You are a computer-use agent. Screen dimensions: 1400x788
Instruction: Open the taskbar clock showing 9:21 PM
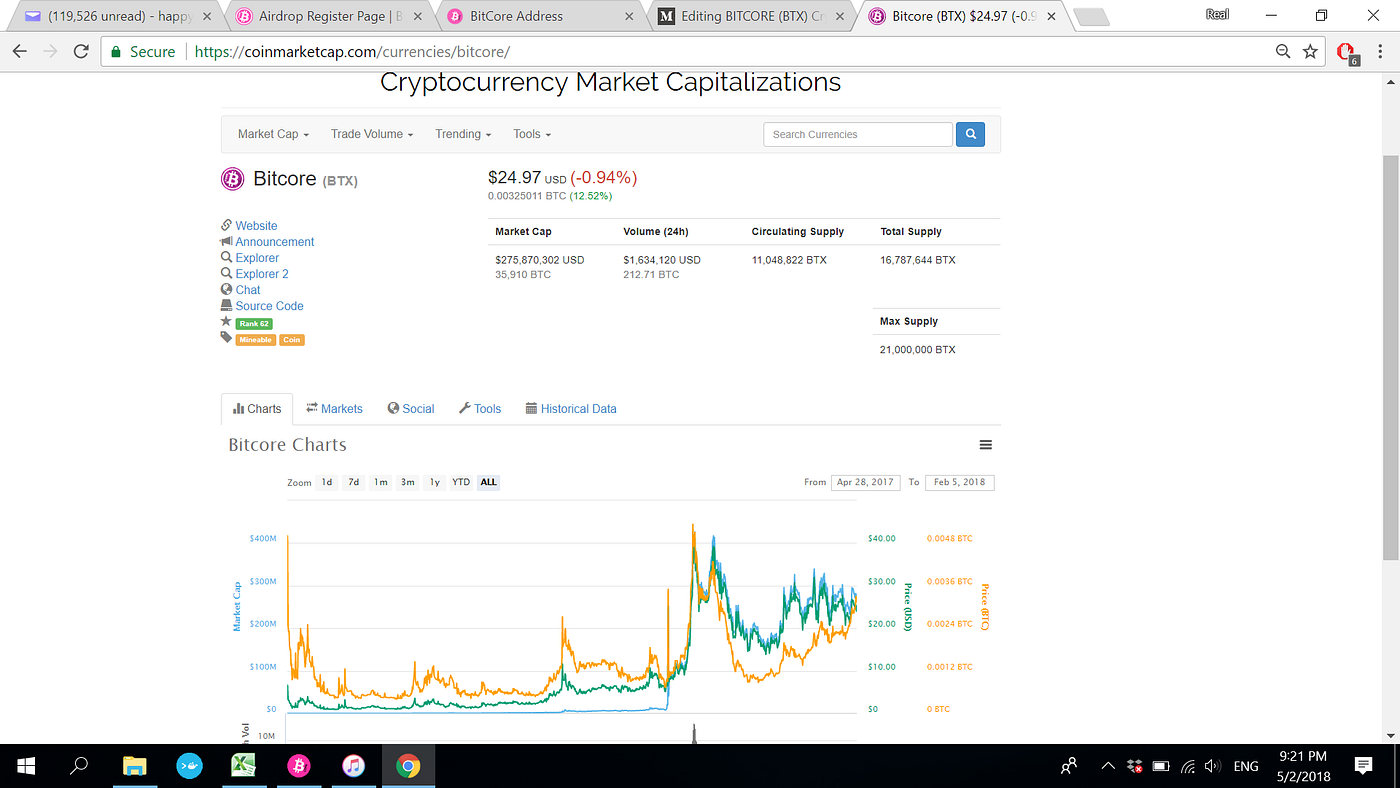[x=1302, y=766]
